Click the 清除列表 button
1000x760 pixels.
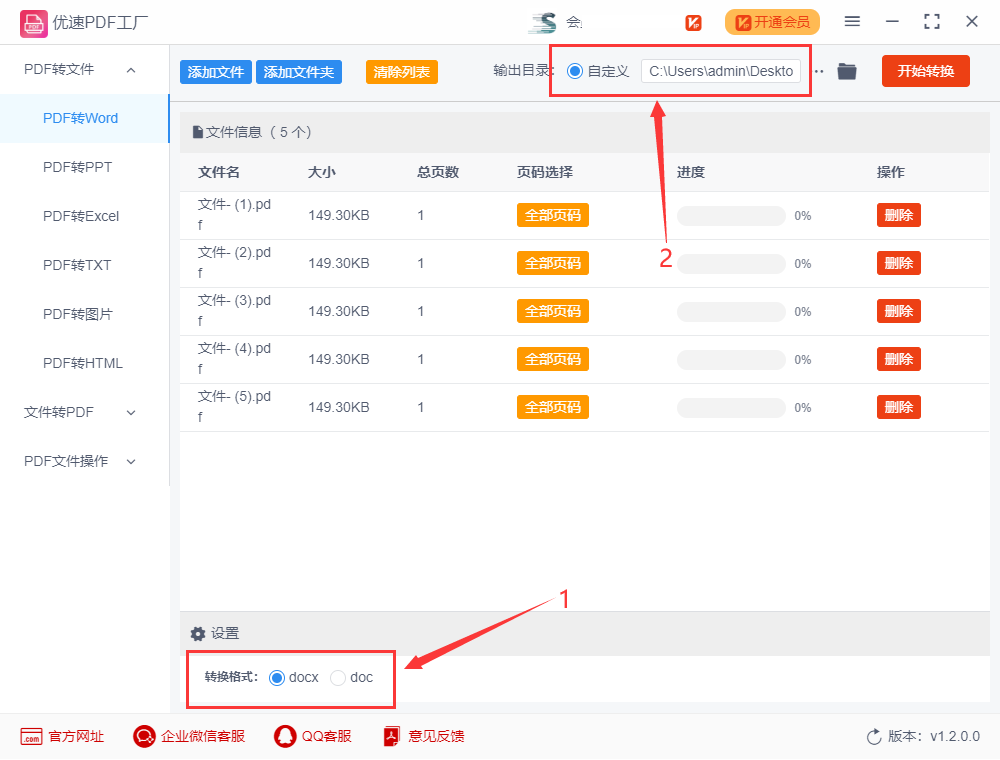(x=402, y=72)
